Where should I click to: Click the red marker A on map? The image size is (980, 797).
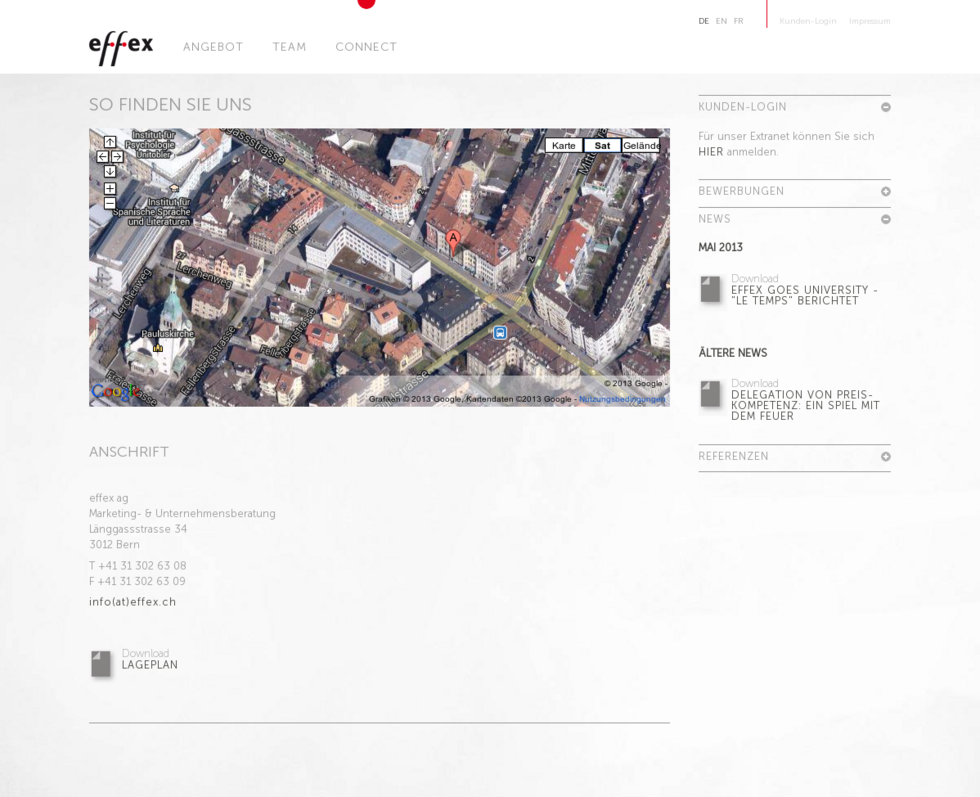pyautogui.click(x=453, y=242)
